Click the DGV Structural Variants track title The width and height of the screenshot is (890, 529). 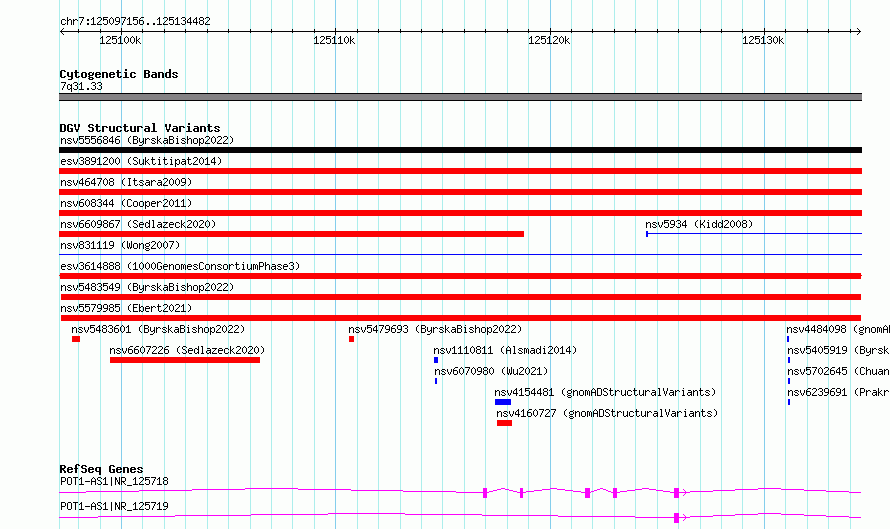point(140,128)
